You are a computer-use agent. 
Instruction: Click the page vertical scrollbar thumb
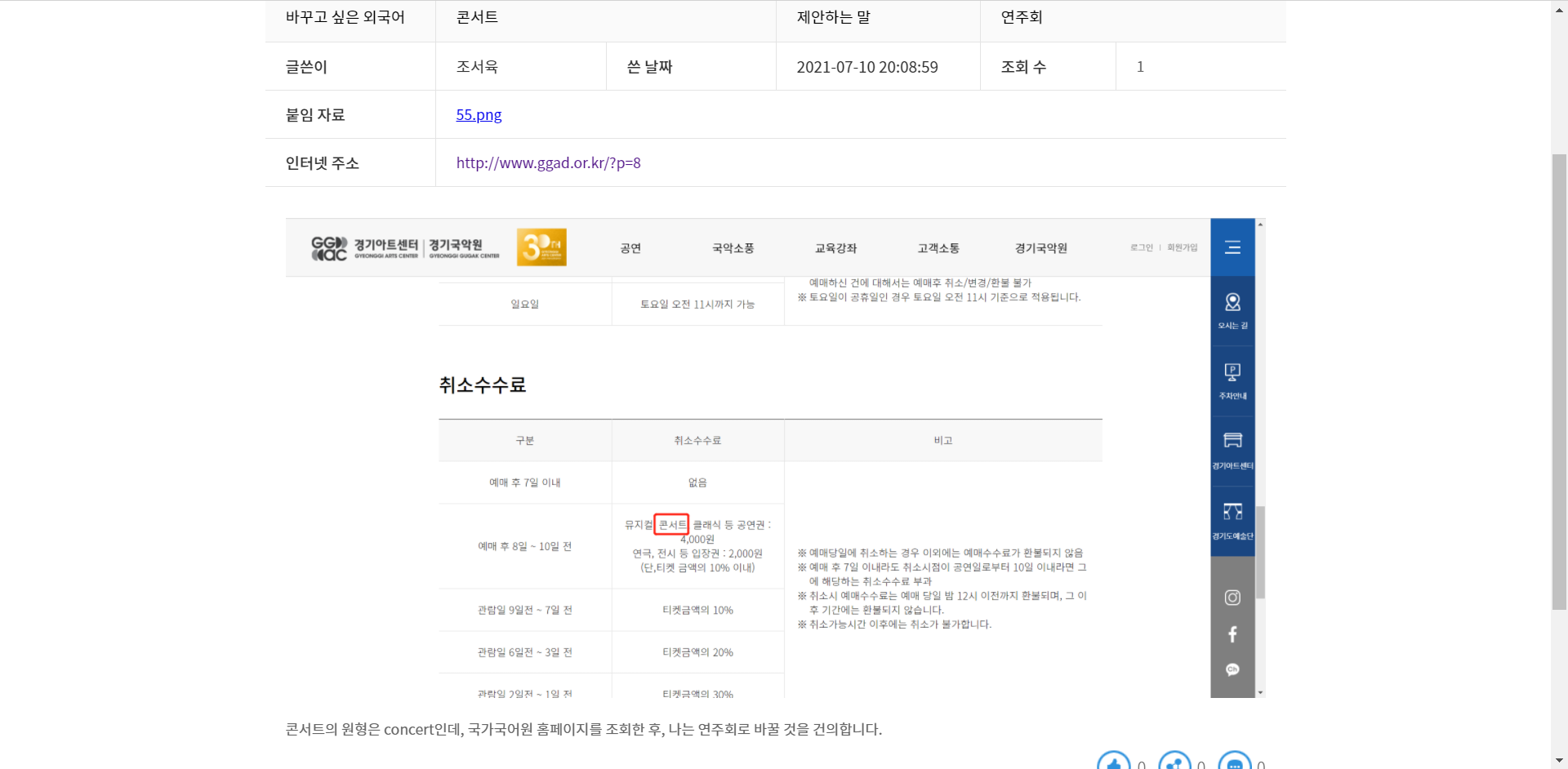pyautogui.click(x=1559, y=381)
